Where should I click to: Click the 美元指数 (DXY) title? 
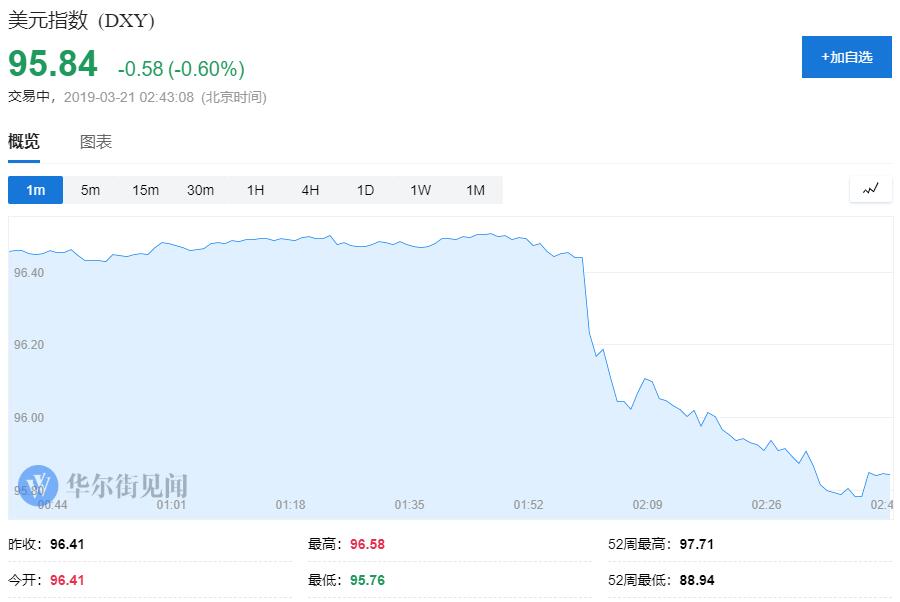[81, 21]
